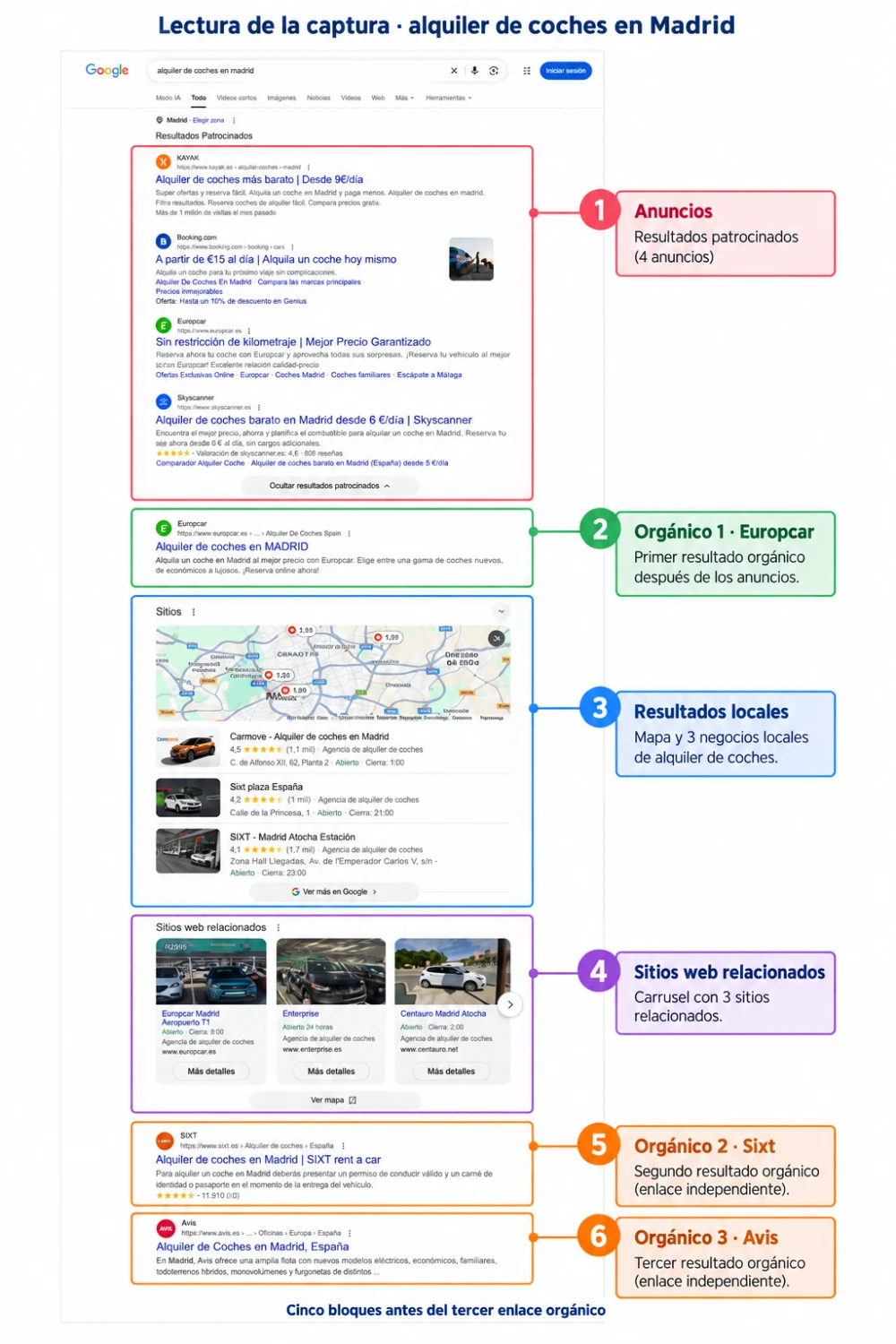Screen dimensions: 896x1344
Task: Advance the related sites carousel with the arrow
Action: click(x=510, y=1004)
